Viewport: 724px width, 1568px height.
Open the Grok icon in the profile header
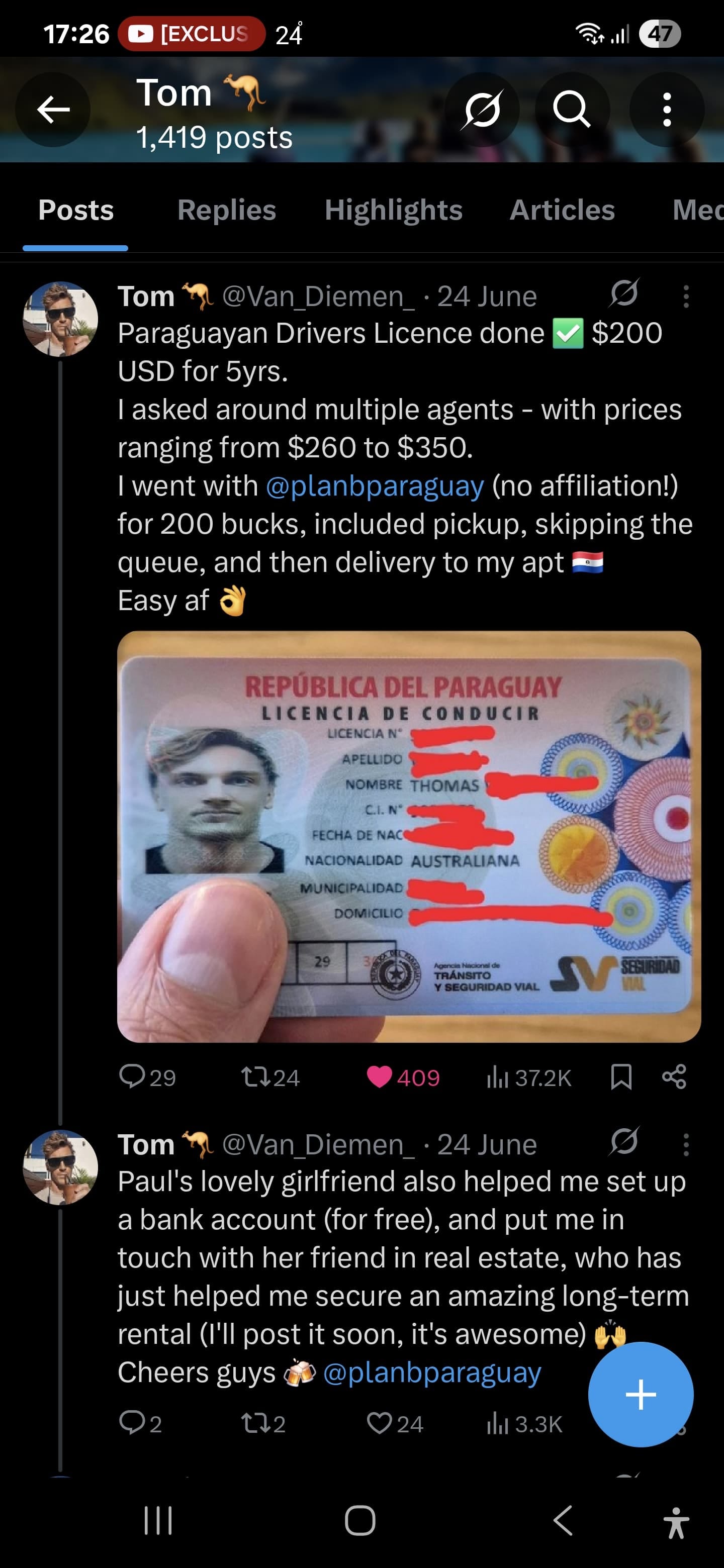pyautogui.click(x=482, y=110)
